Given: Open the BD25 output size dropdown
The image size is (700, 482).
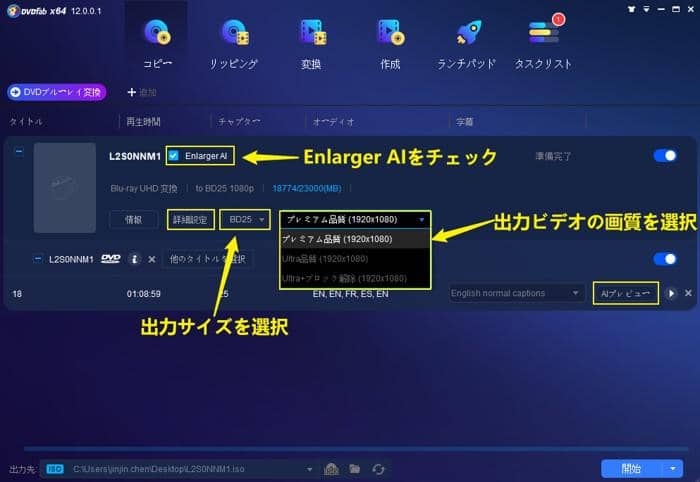Looking at the screenshot, I should pos(245,220).
